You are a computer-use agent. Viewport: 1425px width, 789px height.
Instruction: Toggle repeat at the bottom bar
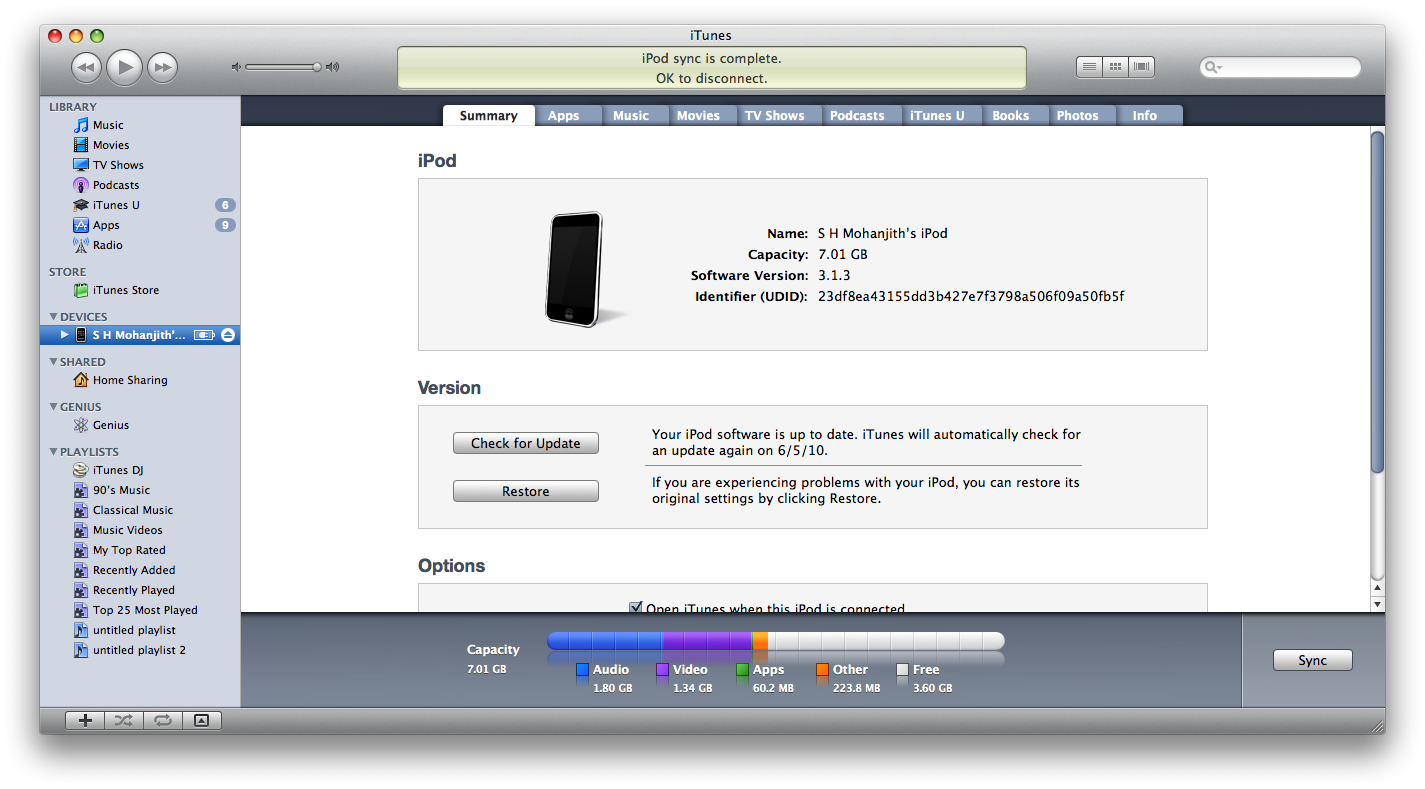(163, 720)
